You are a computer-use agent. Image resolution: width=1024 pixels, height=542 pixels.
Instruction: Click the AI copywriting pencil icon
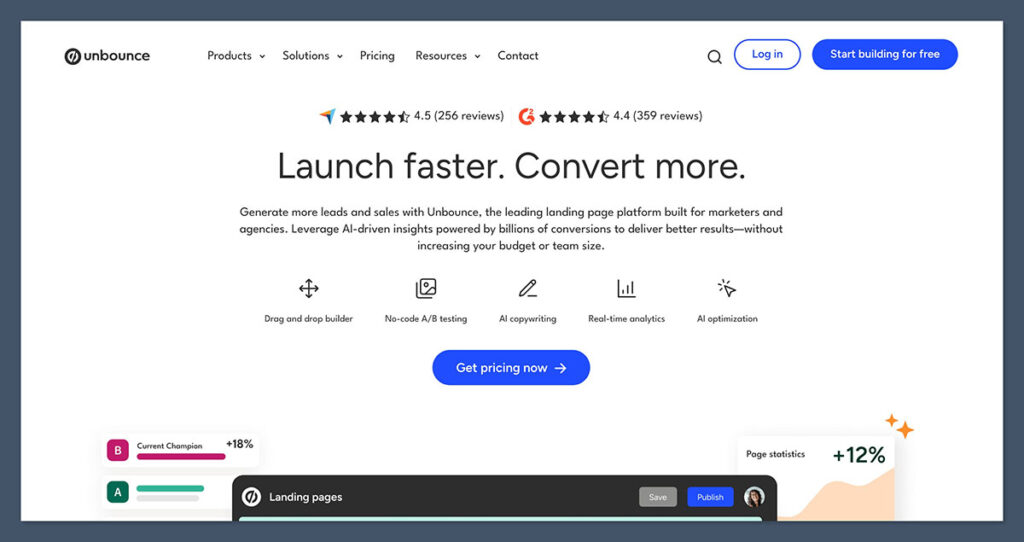coord(528,288)
